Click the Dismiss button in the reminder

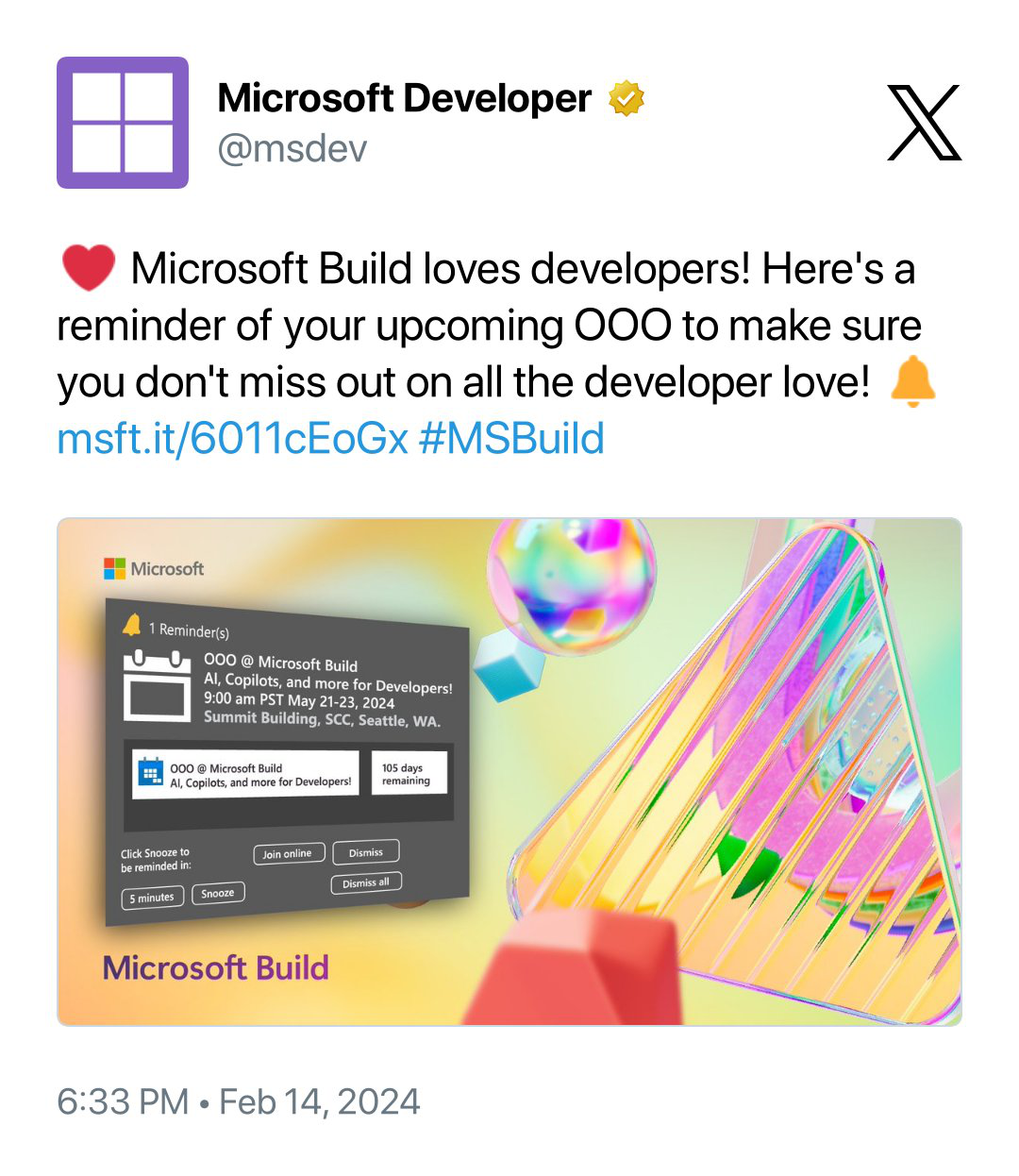[x=366, y=851]
